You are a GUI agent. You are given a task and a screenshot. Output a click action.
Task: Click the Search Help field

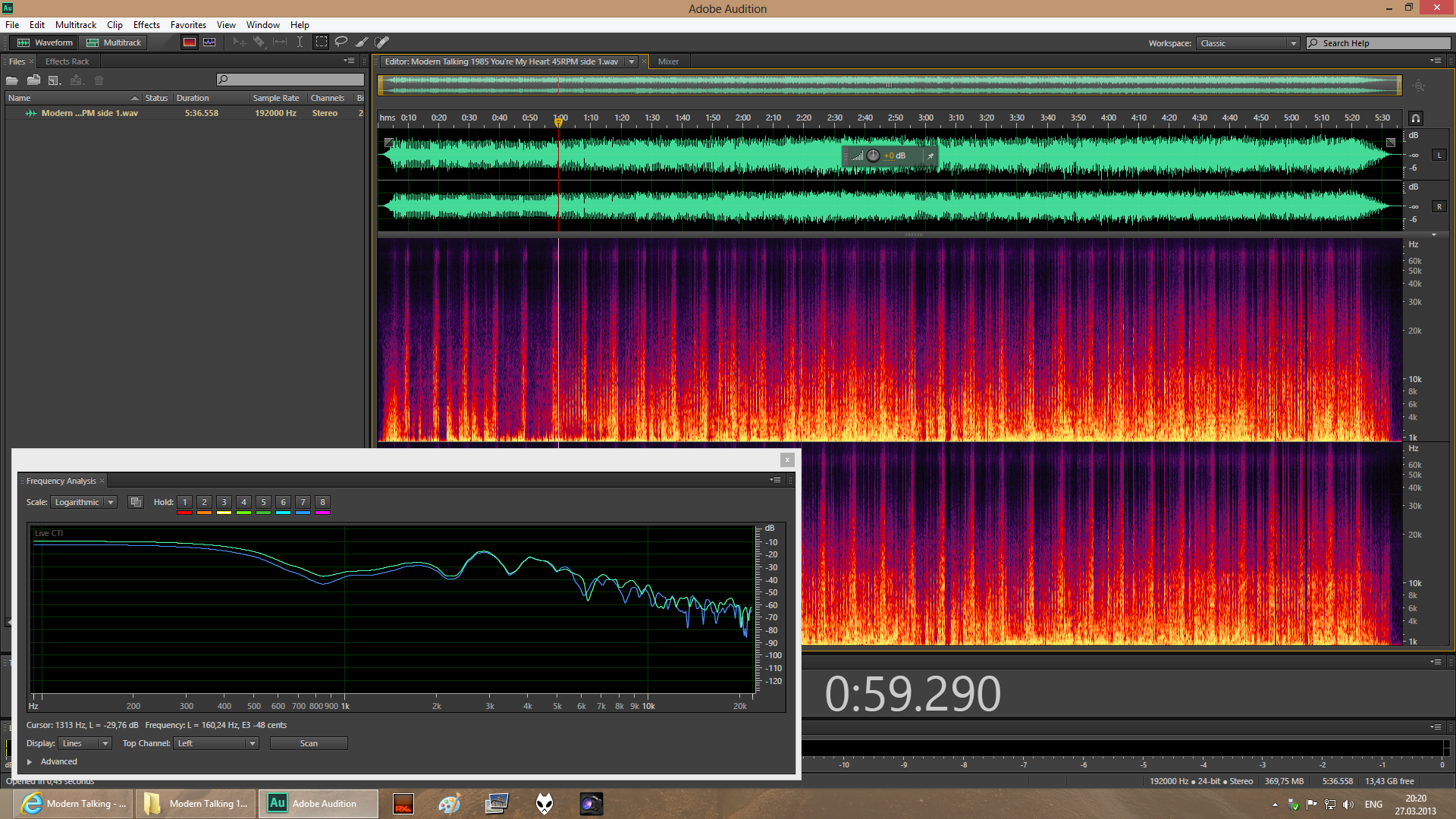[1379, 43]
